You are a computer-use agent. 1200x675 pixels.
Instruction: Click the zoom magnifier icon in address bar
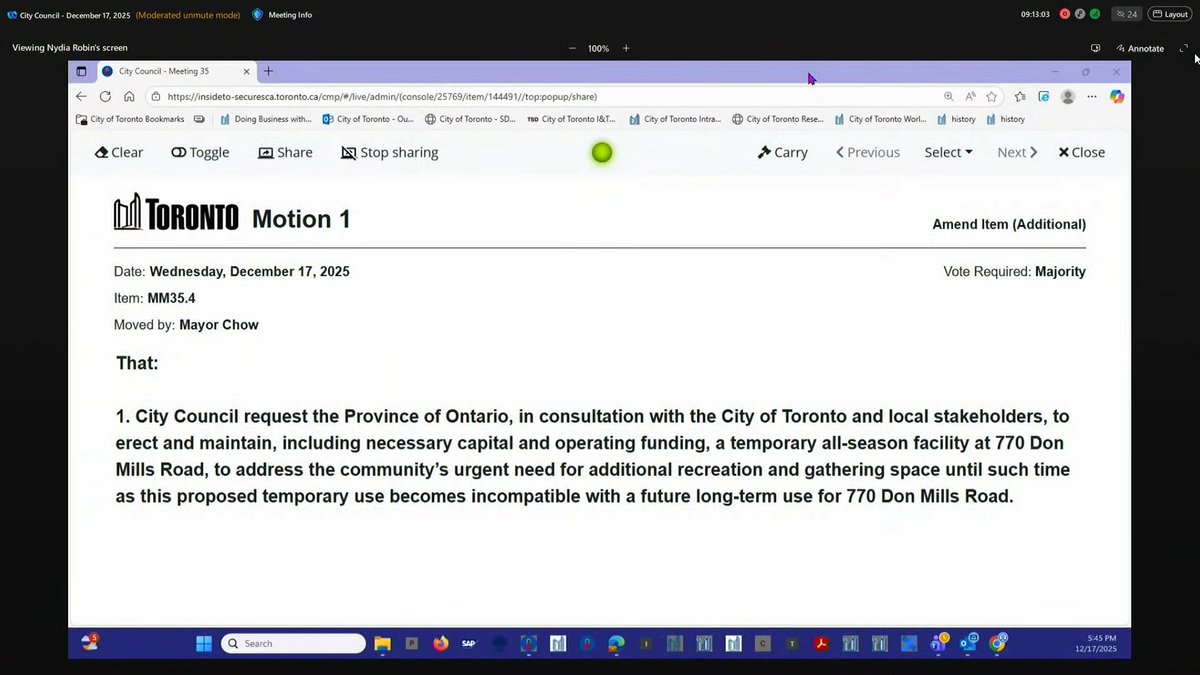[x=948, y=97]
